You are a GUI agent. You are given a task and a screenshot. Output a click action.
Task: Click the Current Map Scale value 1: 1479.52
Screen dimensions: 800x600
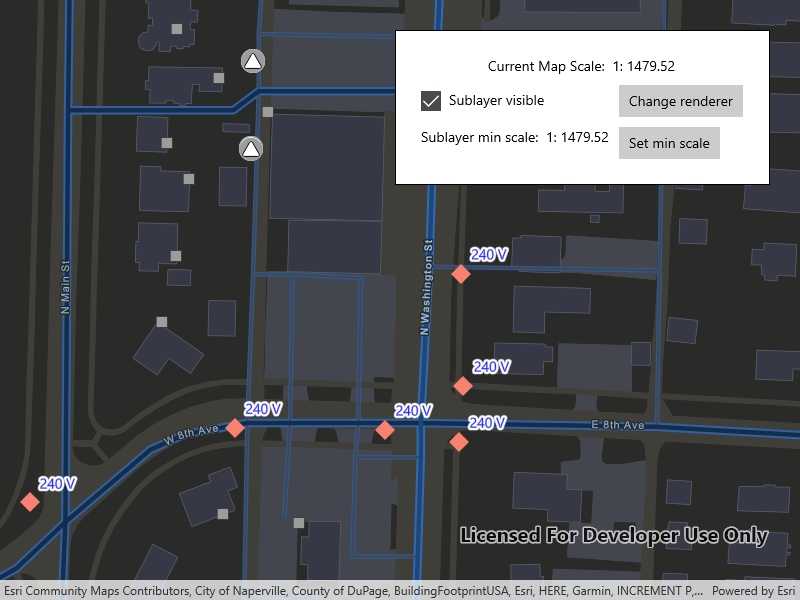coord(643,66)
